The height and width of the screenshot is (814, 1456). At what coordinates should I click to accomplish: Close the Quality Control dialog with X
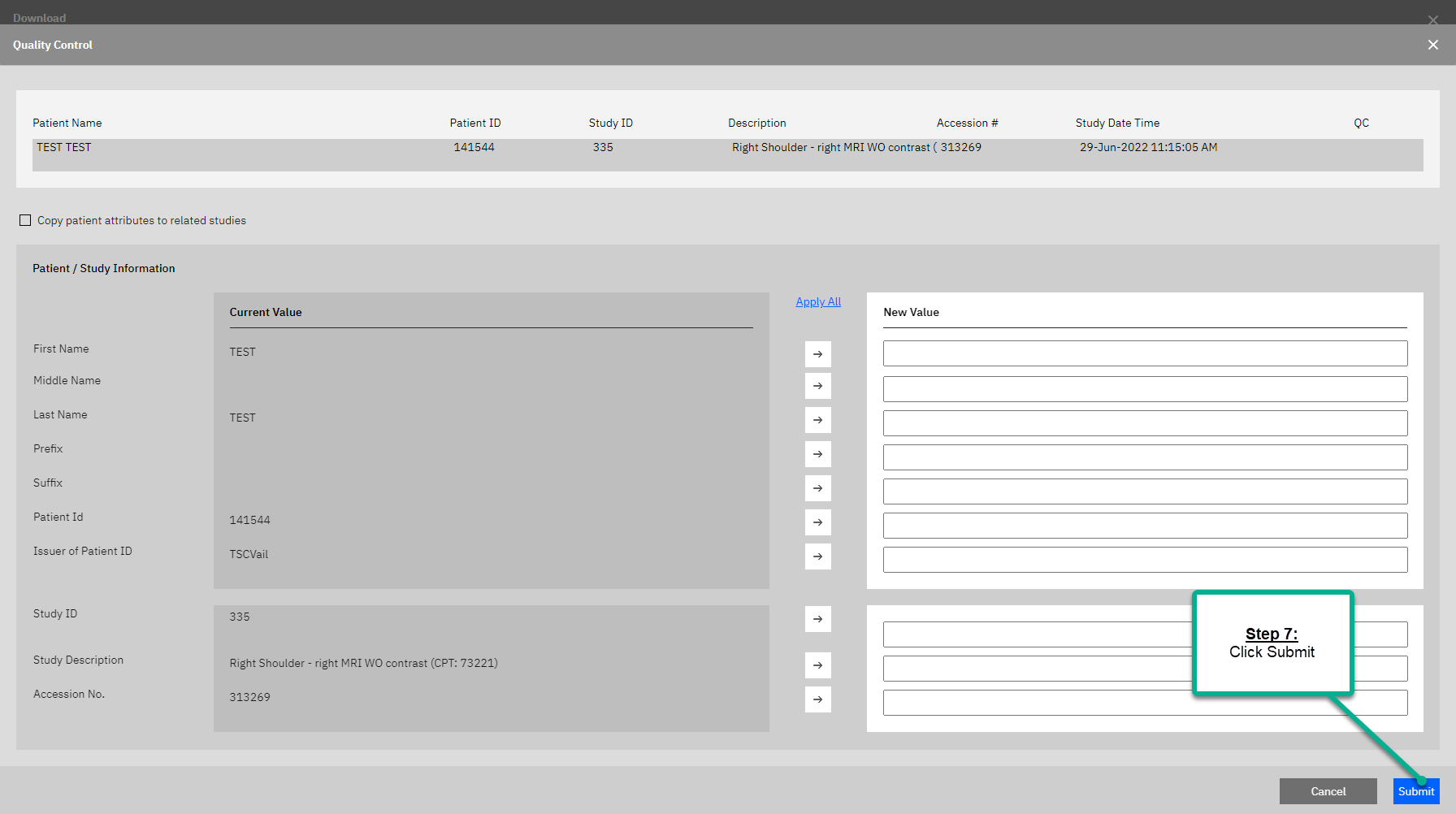coord(1432,45)
